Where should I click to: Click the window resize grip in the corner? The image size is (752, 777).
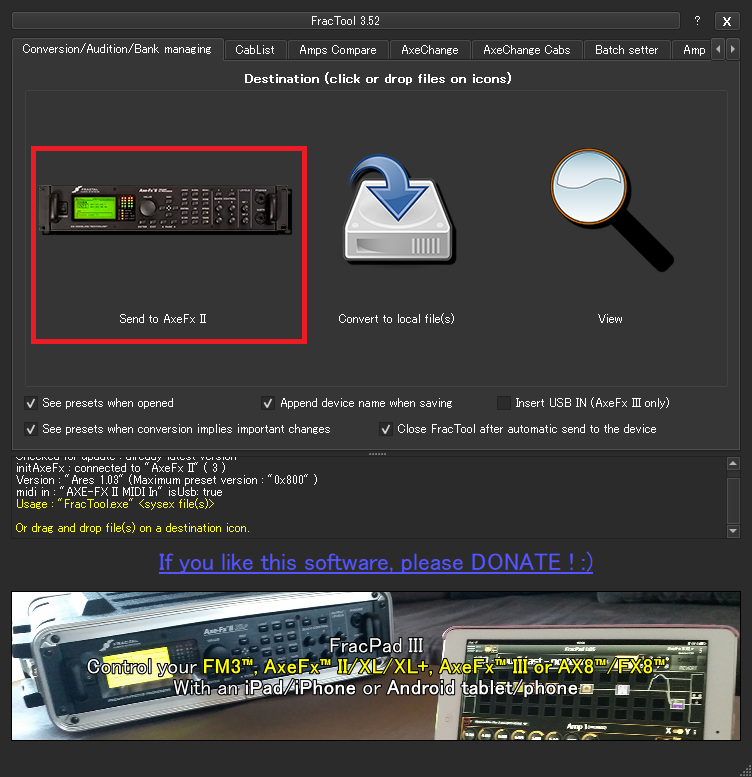click(746, 771)
